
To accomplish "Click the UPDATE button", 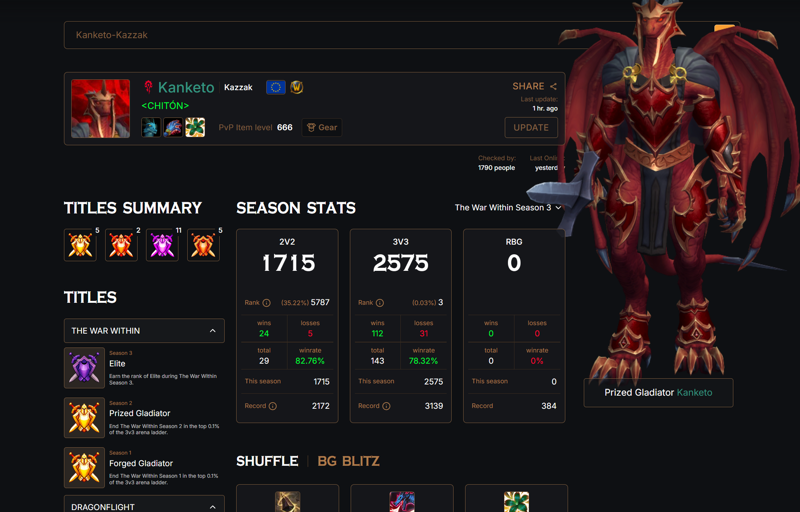I will click(531, 127).
